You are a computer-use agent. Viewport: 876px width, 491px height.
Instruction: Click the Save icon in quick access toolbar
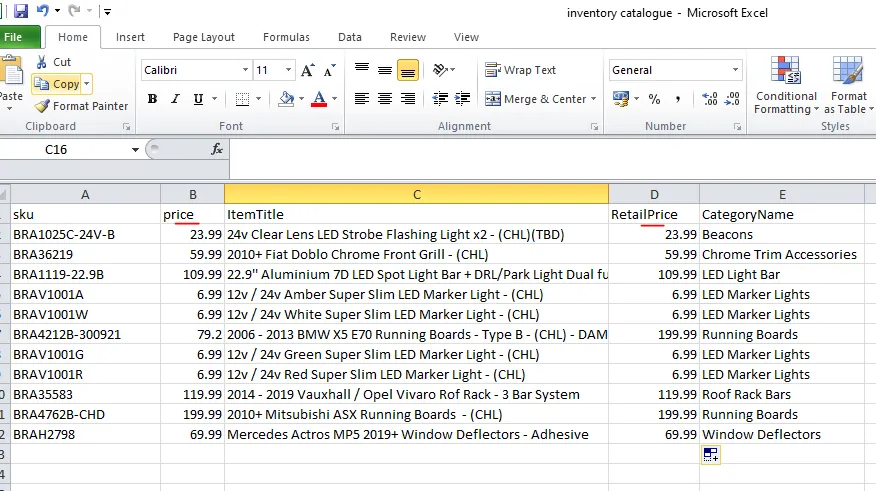coord(21,11)
